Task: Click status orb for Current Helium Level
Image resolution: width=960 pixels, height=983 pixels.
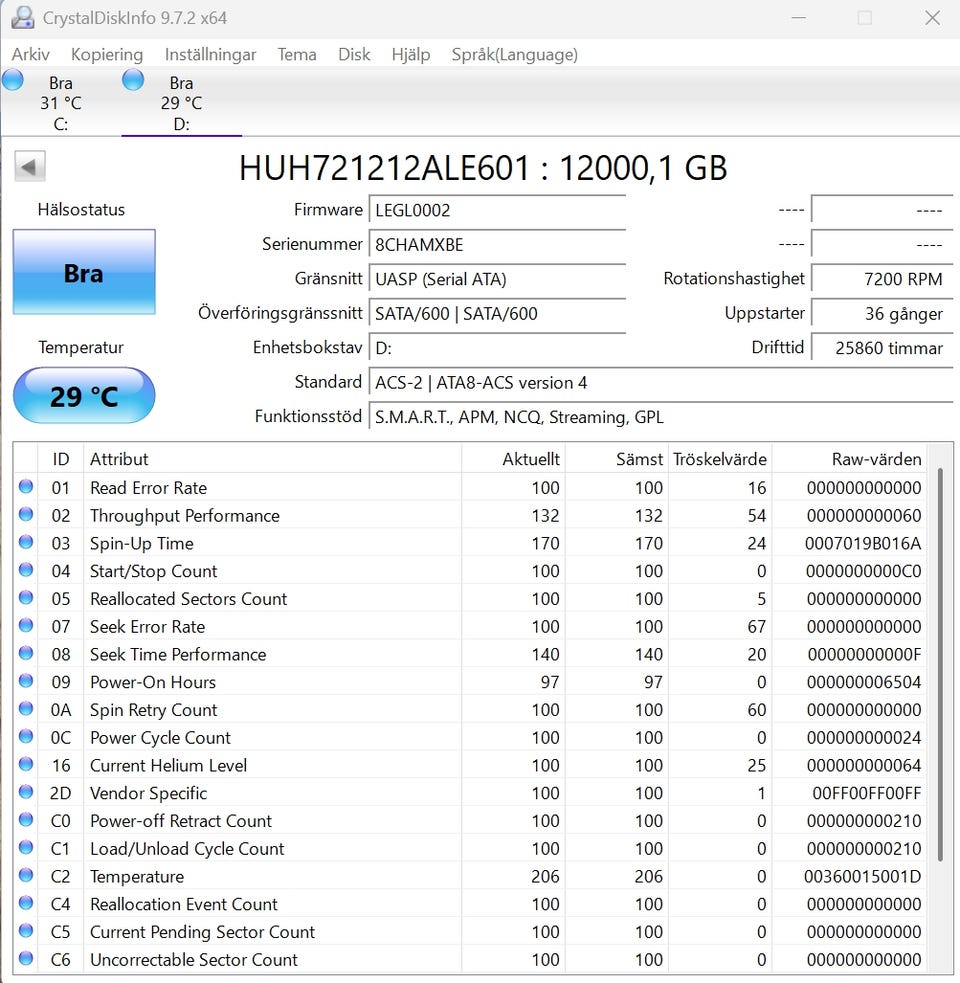Action: [x=26, y=765]
